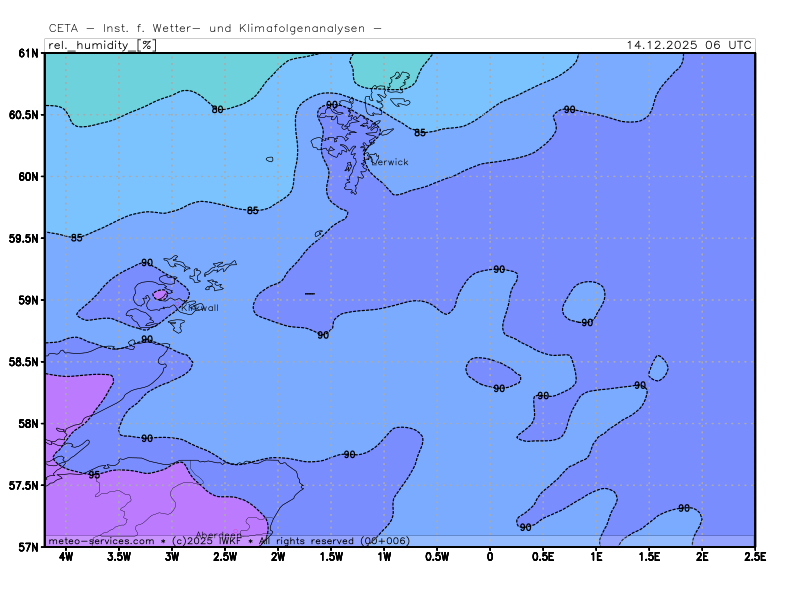Click the small black dash marker near 59N

[x=310, y=293]
